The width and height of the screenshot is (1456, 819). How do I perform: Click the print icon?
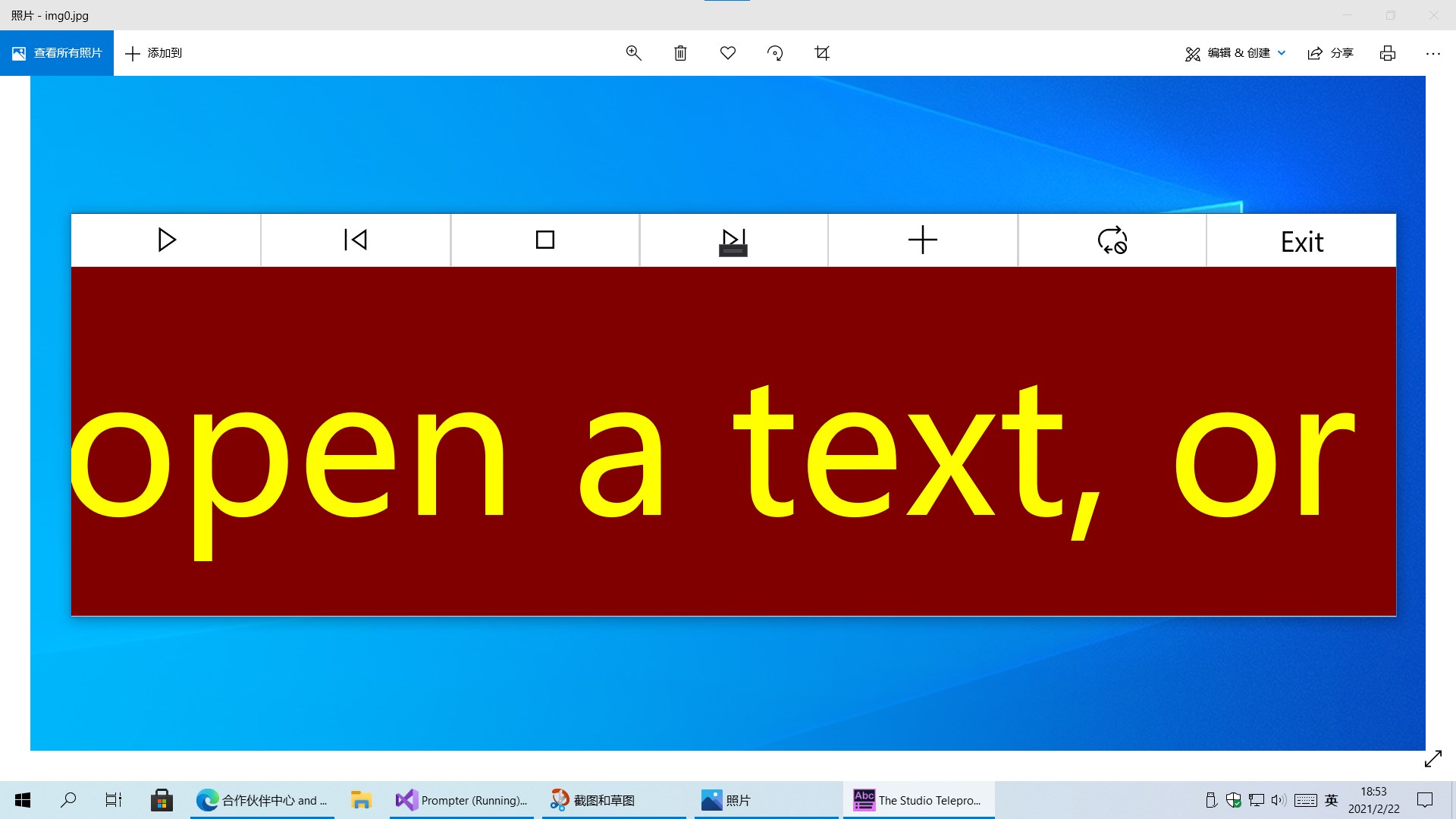click(x=1388, y=53)
